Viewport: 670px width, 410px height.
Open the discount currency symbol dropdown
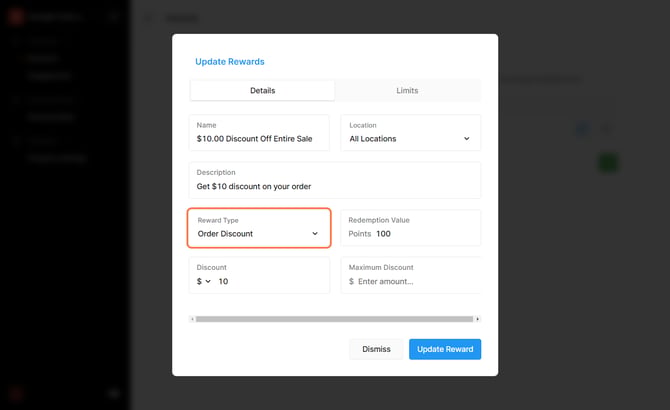[x=204, y=281]
